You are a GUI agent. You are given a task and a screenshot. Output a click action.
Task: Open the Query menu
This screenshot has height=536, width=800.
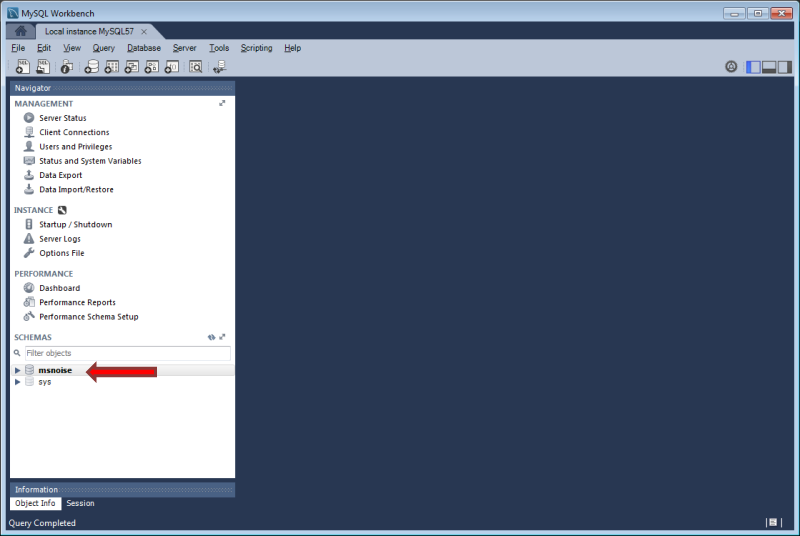point(104,48)
